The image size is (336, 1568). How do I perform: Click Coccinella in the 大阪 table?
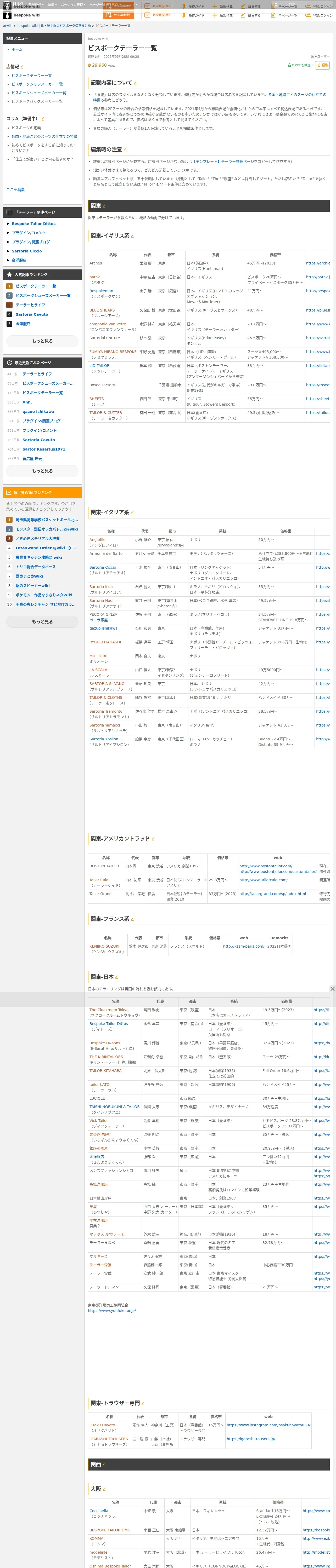tap(99, 1511)
